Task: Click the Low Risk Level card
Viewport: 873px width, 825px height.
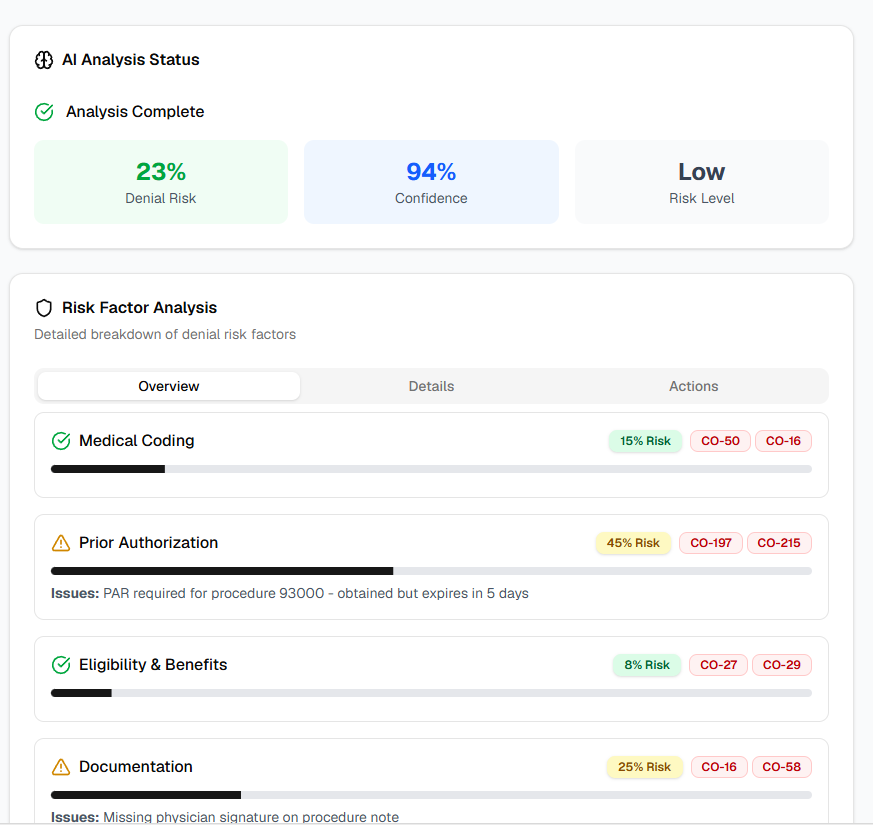Action: (x=701, y=182)
